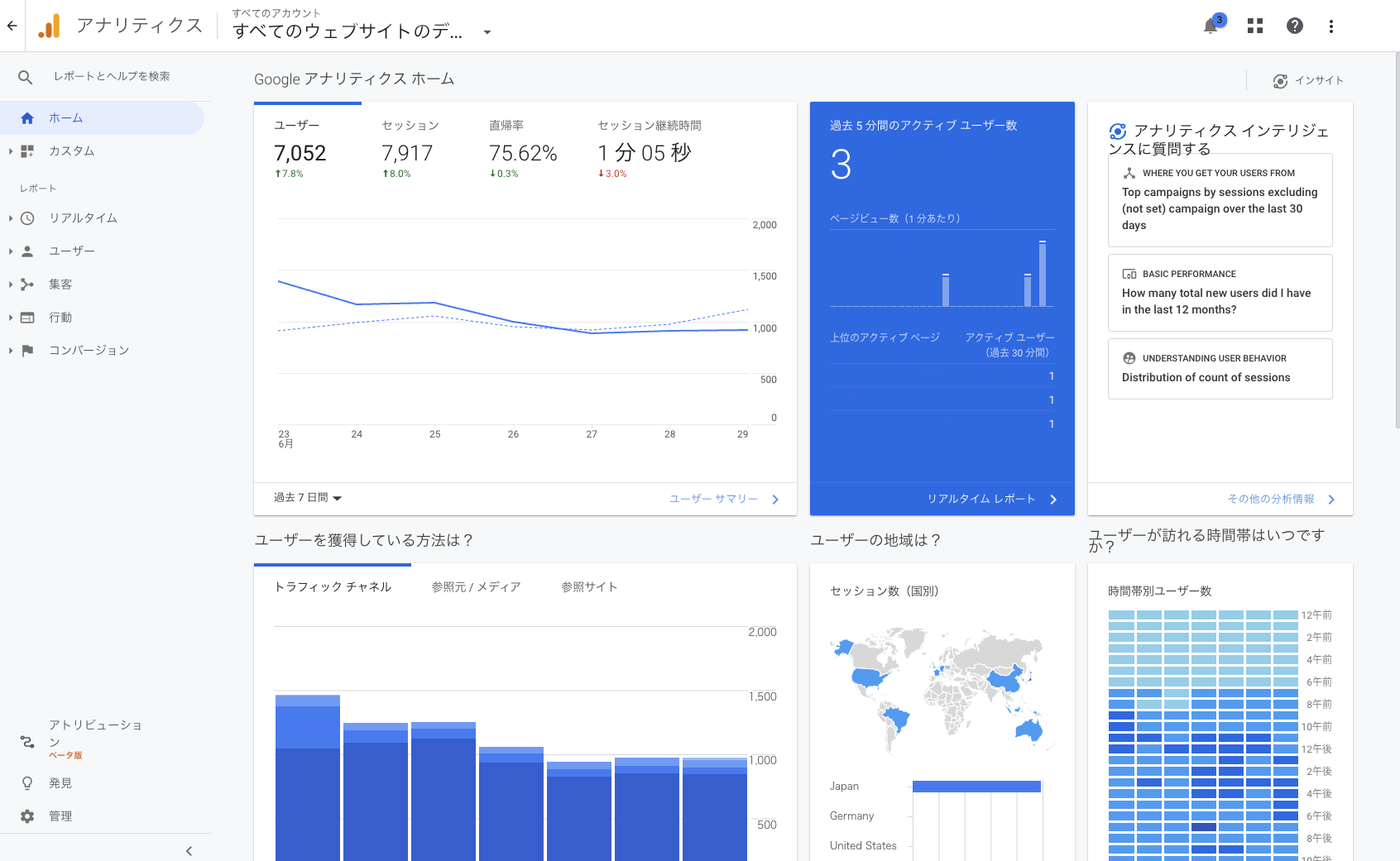Click the 7,052 users value
The width and height of the screenshot is (1400, 861).
tap(300, 153)
